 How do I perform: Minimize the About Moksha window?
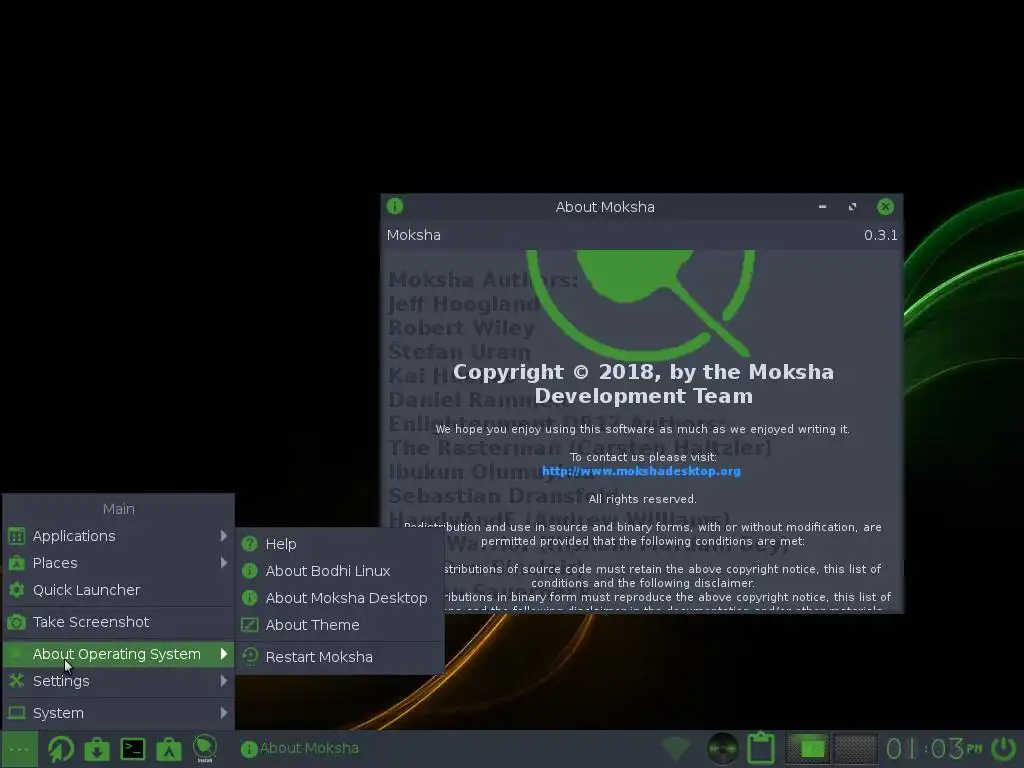pyautogui.click(x=822, y=206)
